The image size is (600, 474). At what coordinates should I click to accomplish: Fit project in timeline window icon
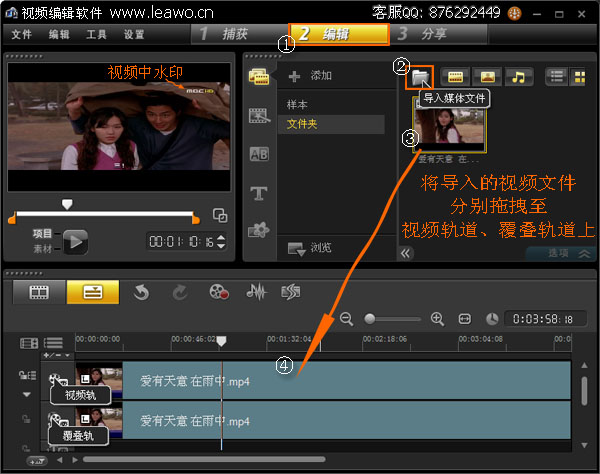coord(464,318)
